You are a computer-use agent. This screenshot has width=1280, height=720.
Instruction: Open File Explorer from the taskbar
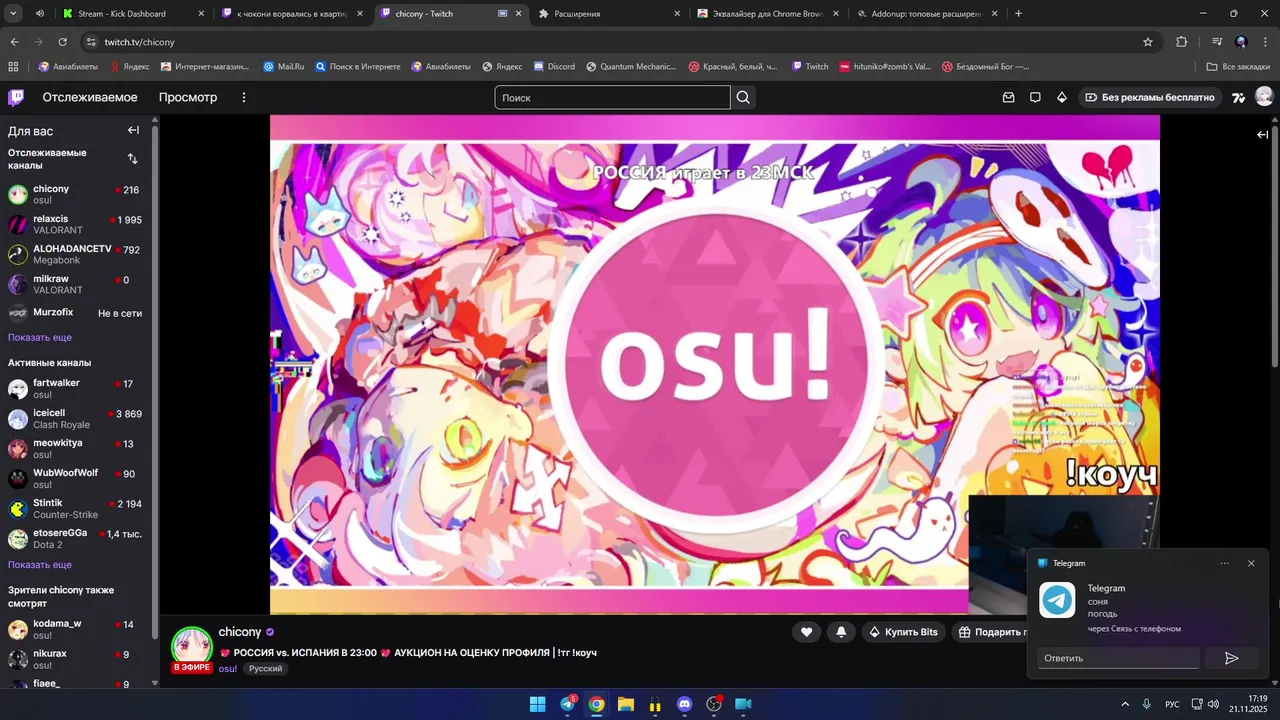click(x=625, y=704)
